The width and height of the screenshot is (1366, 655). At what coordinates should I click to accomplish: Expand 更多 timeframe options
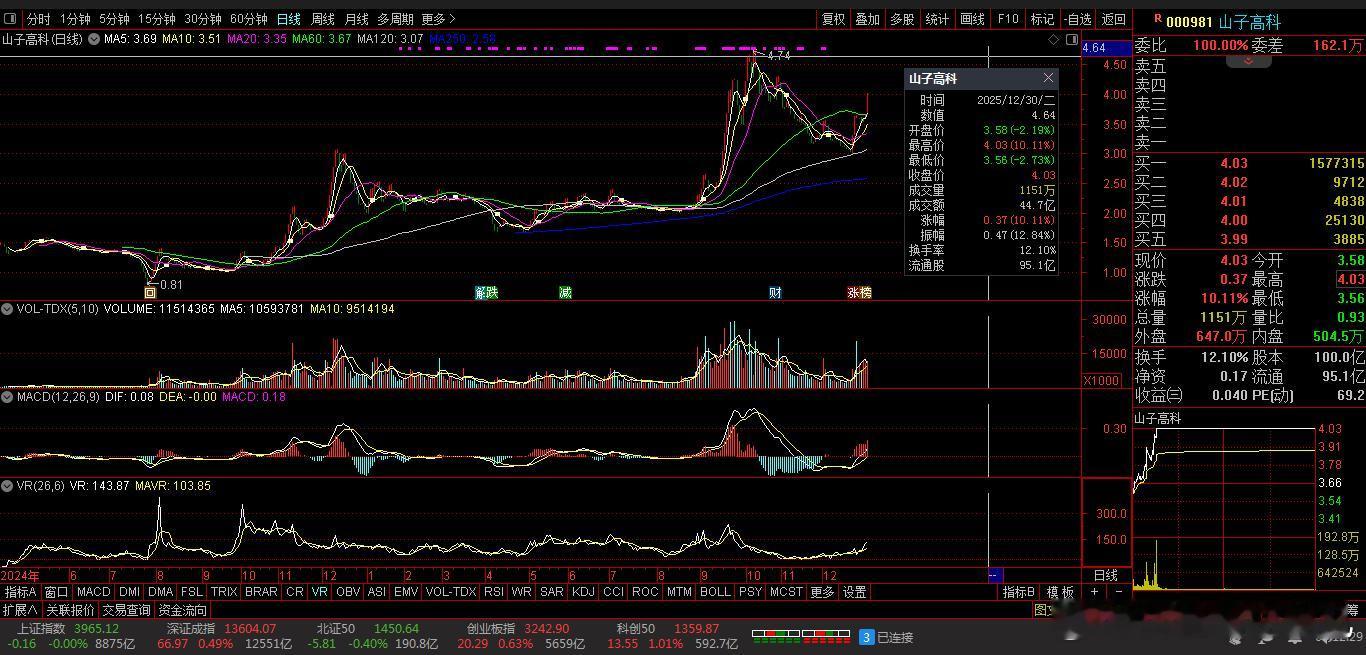(x=438, y=19)
